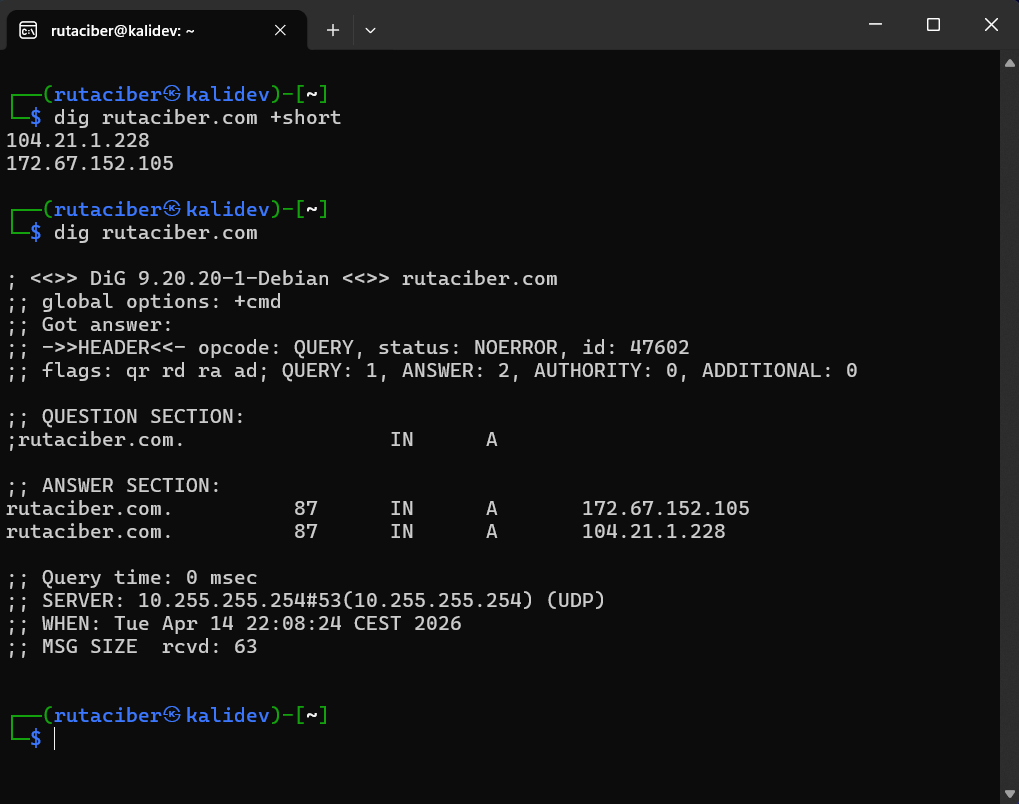Close the rutaciber@kalidev tab
The height and width of the screenshot is (804, 1019).
pos(283,30)
